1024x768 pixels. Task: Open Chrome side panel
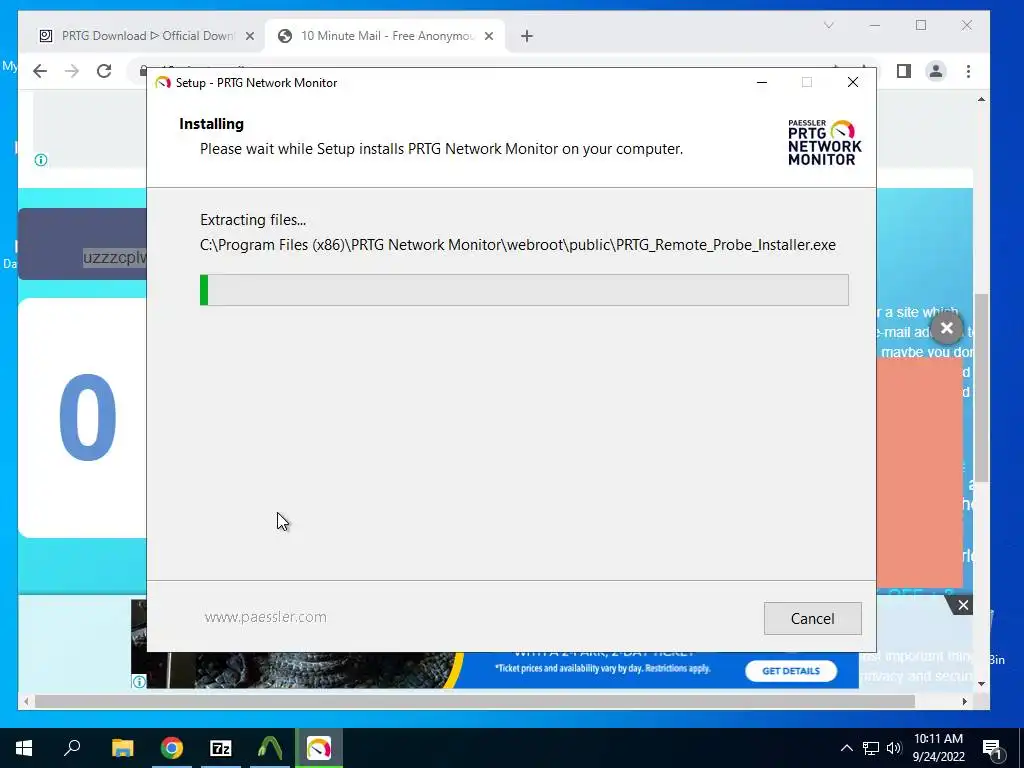904,71
